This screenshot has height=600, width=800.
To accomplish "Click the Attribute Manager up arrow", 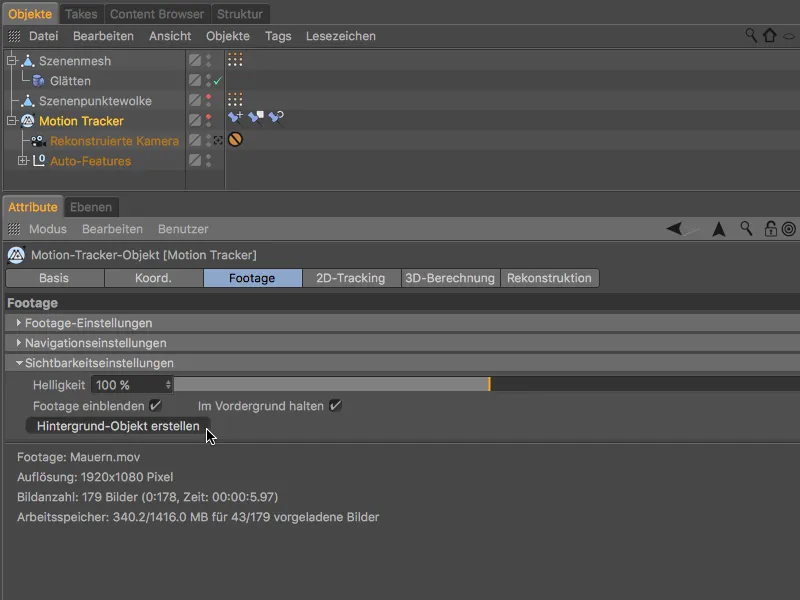I will (x=719, y=229).
